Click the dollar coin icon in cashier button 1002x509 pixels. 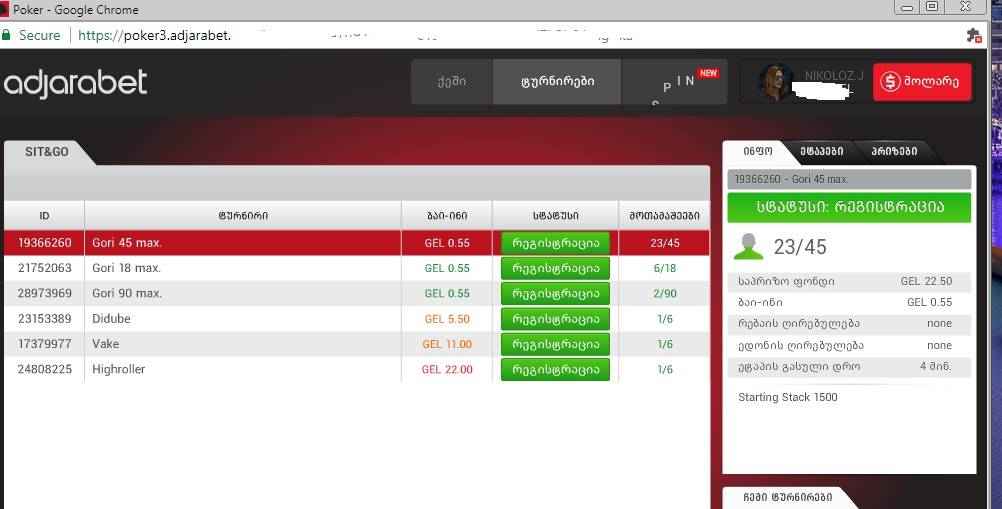click(x=890, y=82)
